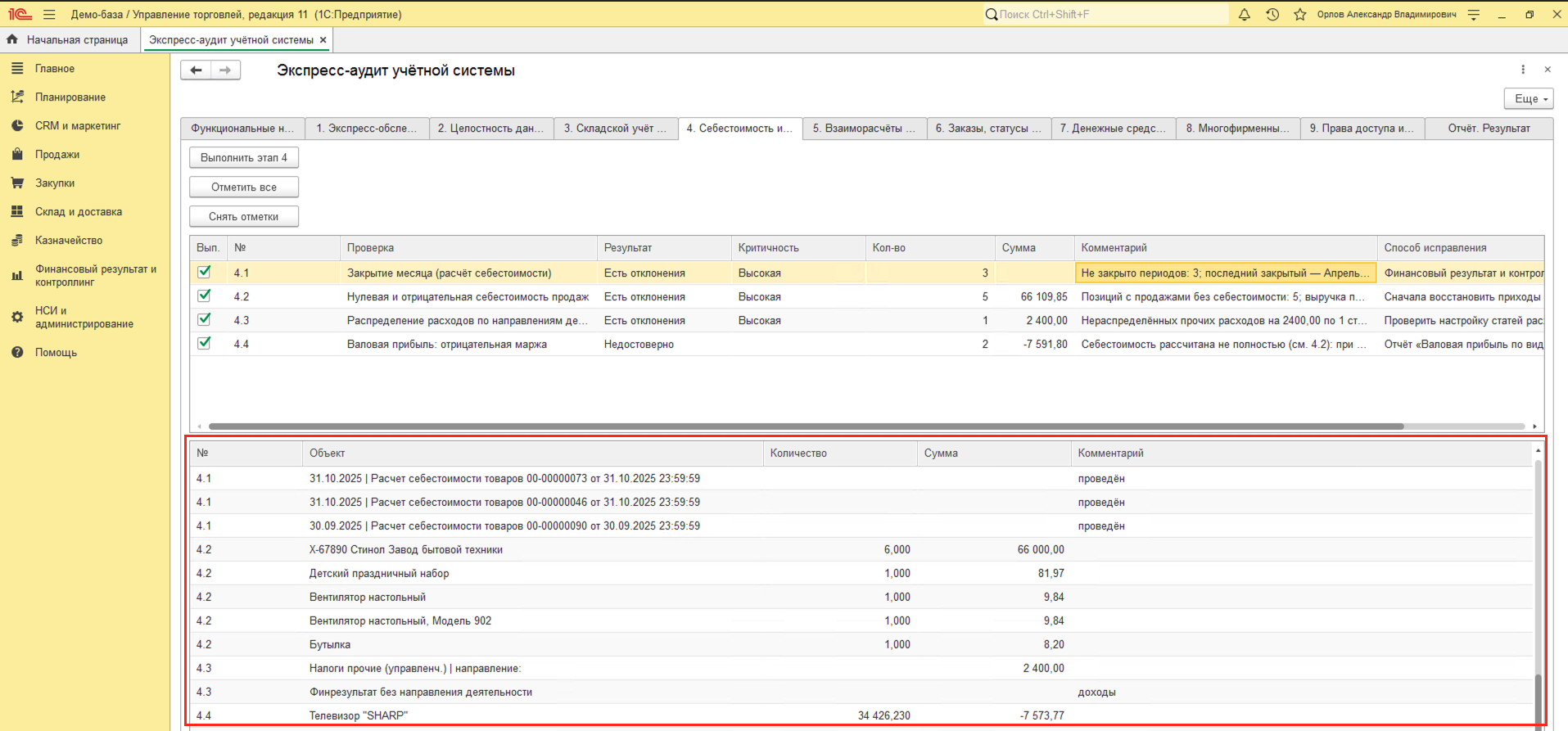This screenshot has height=731, width=1568.
Task: Click the Главное sidebar icon
Action: coord(17,69)
